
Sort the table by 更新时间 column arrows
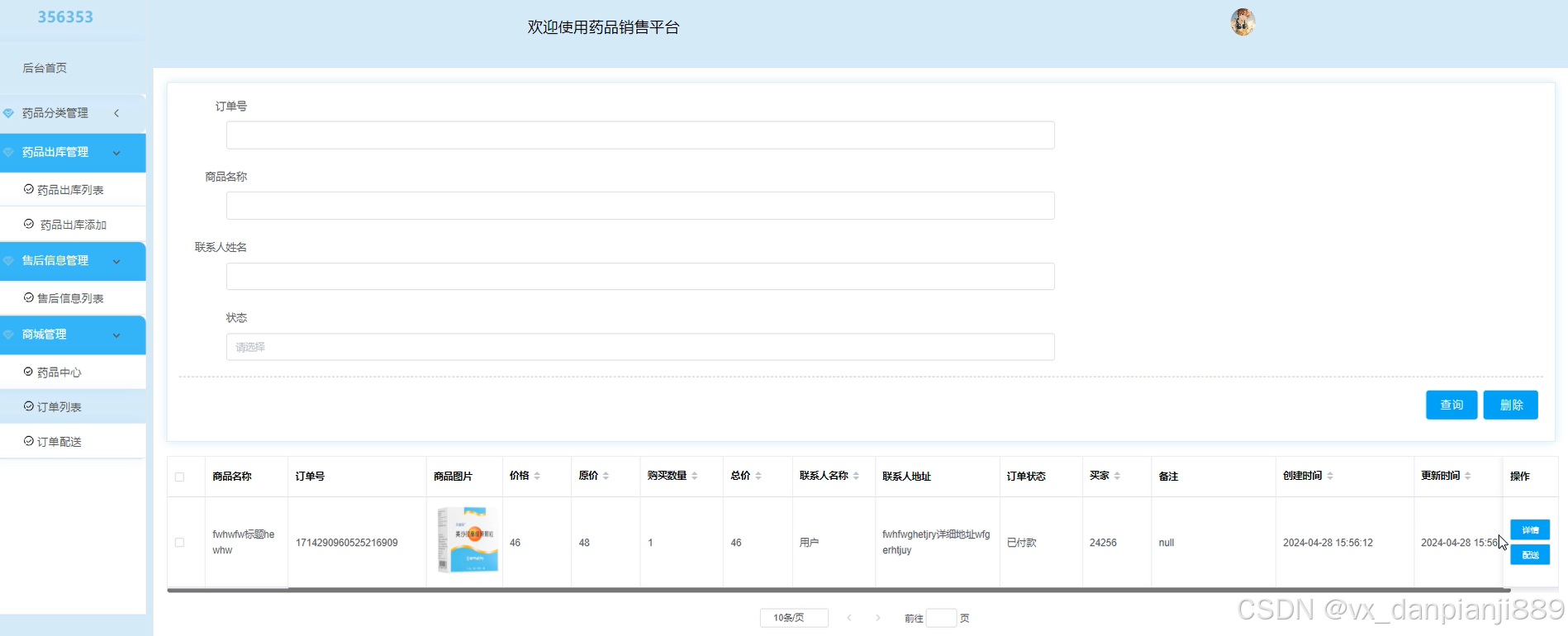coord(1468,476)
